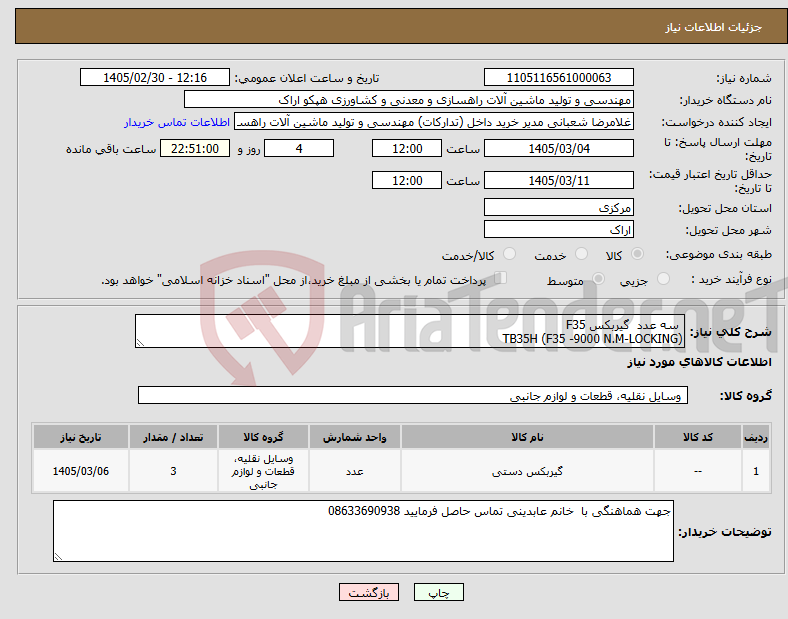Image resolution: width=788 pixels, height=619 pixels.
Task: Open the اطلاعات تماس خریدار link
Action: 177,122
